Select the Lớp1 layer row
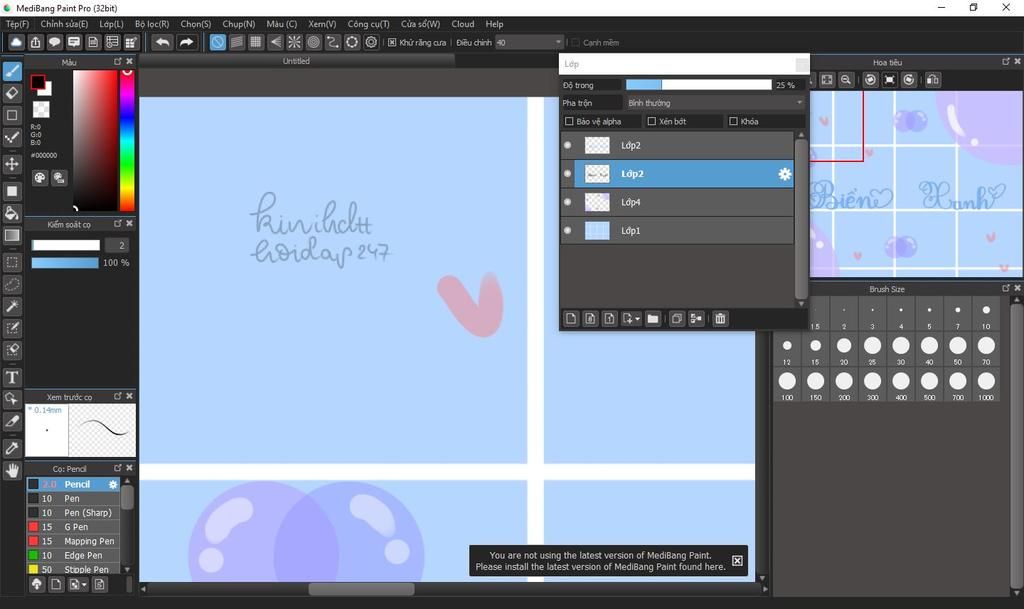This screenshot has width=1024, height=609. pyautogui.click(x=677, y=230)
